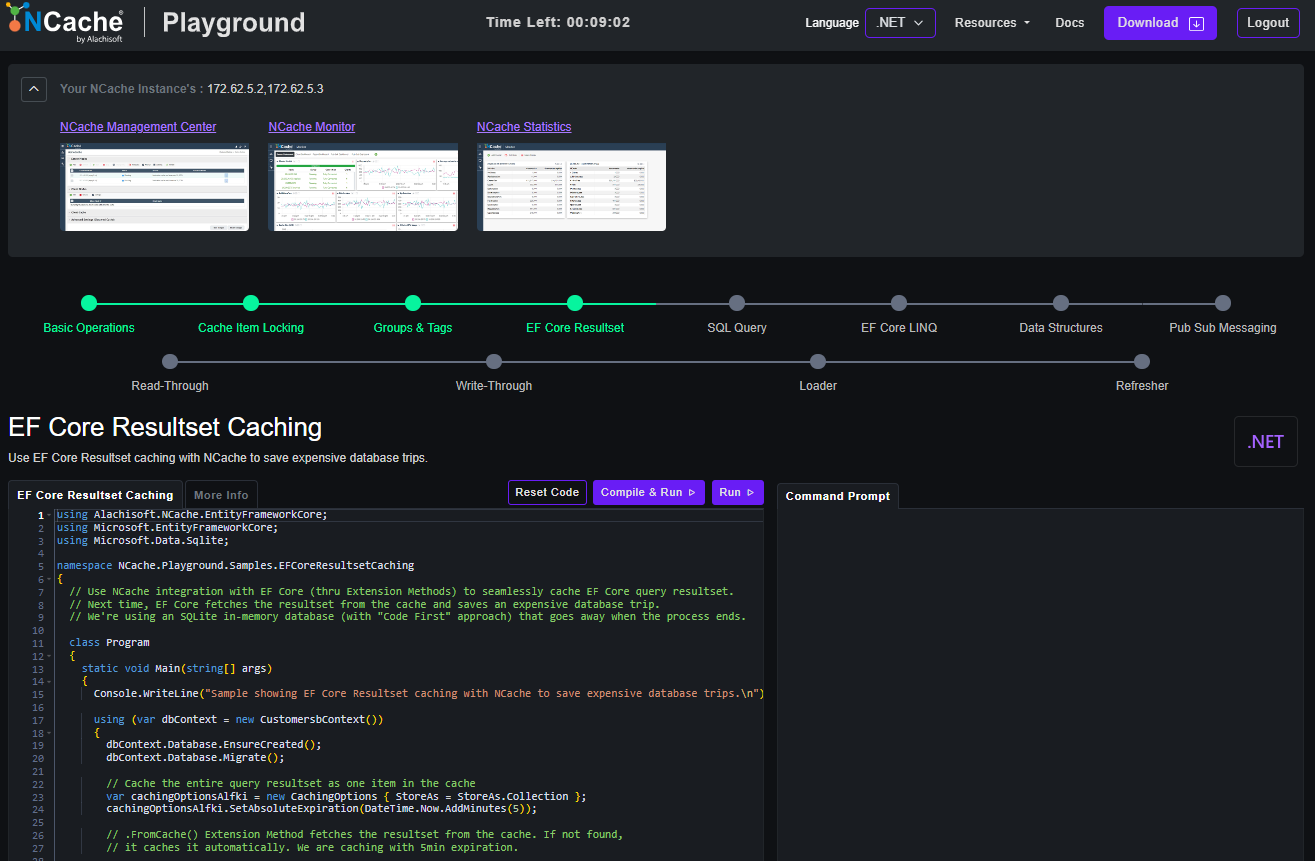Click the NCache instance IP addresses text

tap(265, 89)
